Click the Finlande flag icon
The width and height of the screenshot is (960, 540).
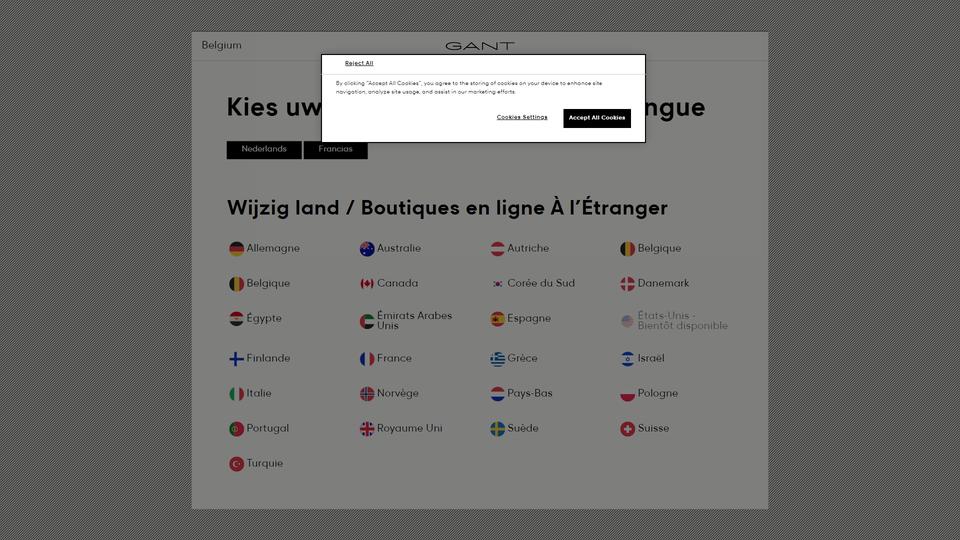(236, 359)
